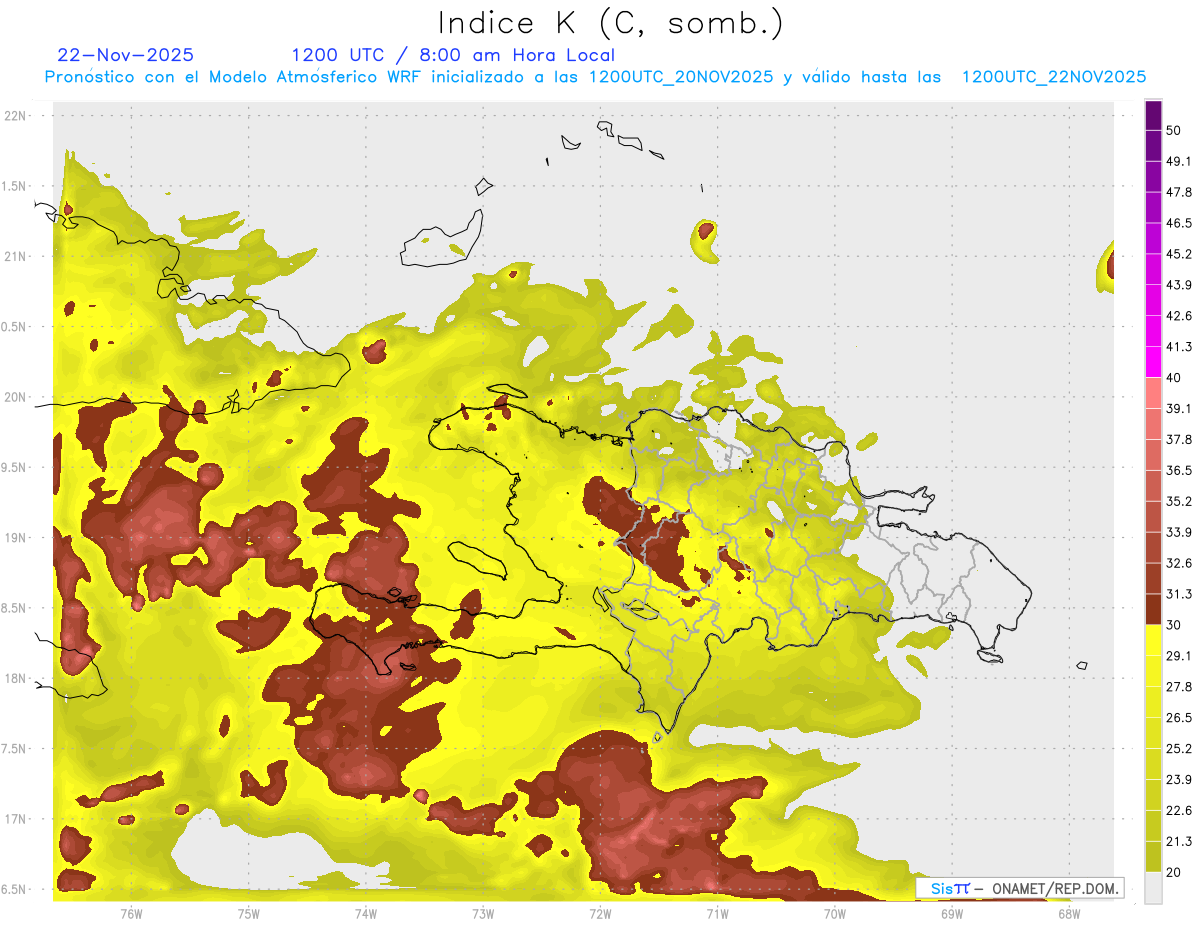
Task: Click the '19N' latitude axis label
Action: click(17, 538)
